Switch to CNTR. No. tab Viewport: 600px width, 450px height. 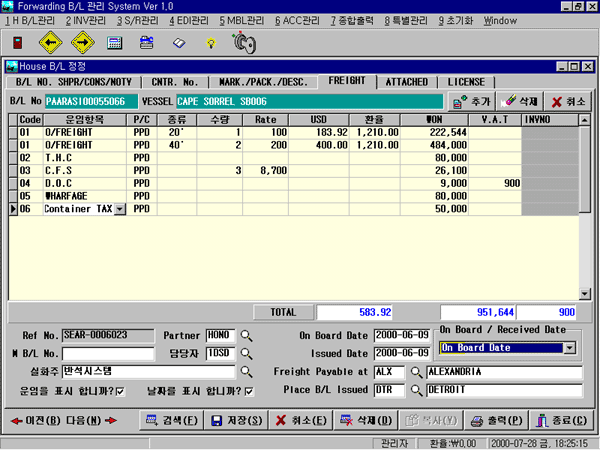coord(175,82)
